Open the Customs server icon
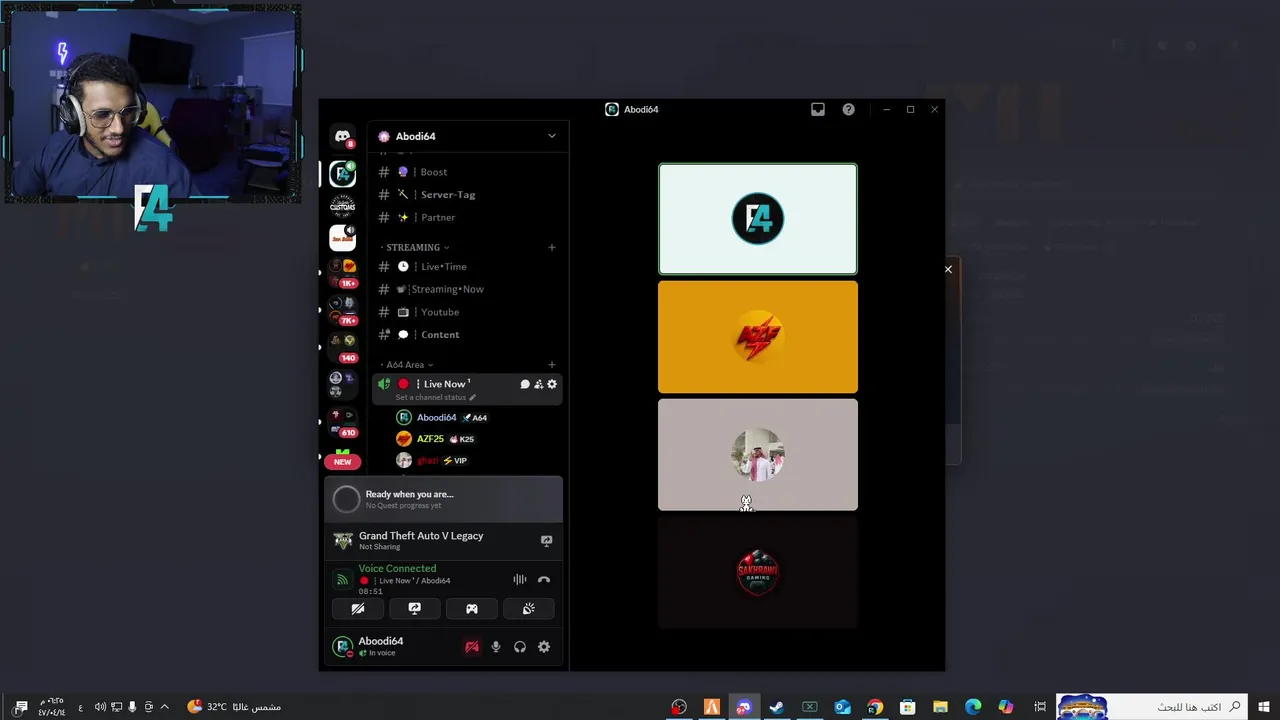Screen dimensions: 1280x720 tap(343, 206)
